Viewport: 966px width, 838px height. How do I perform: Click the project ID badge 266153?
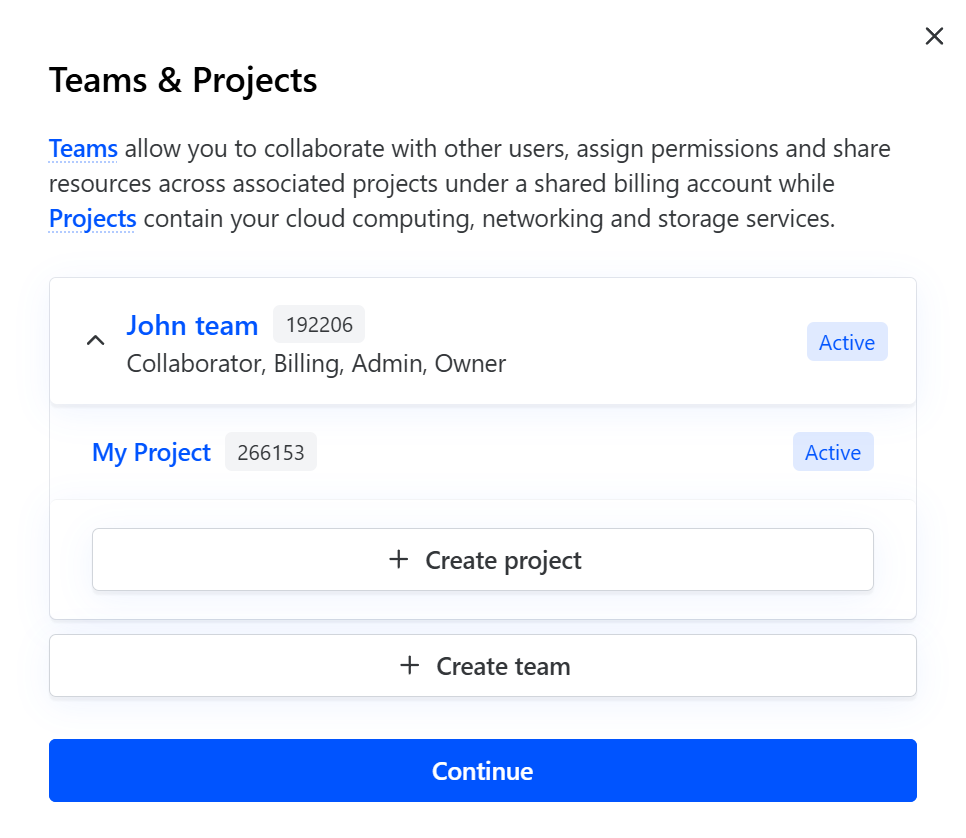[271, 452]
